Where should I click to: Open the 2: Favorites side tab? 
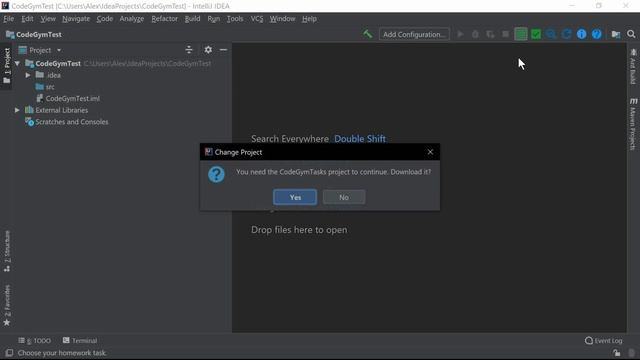coord(7,306)
